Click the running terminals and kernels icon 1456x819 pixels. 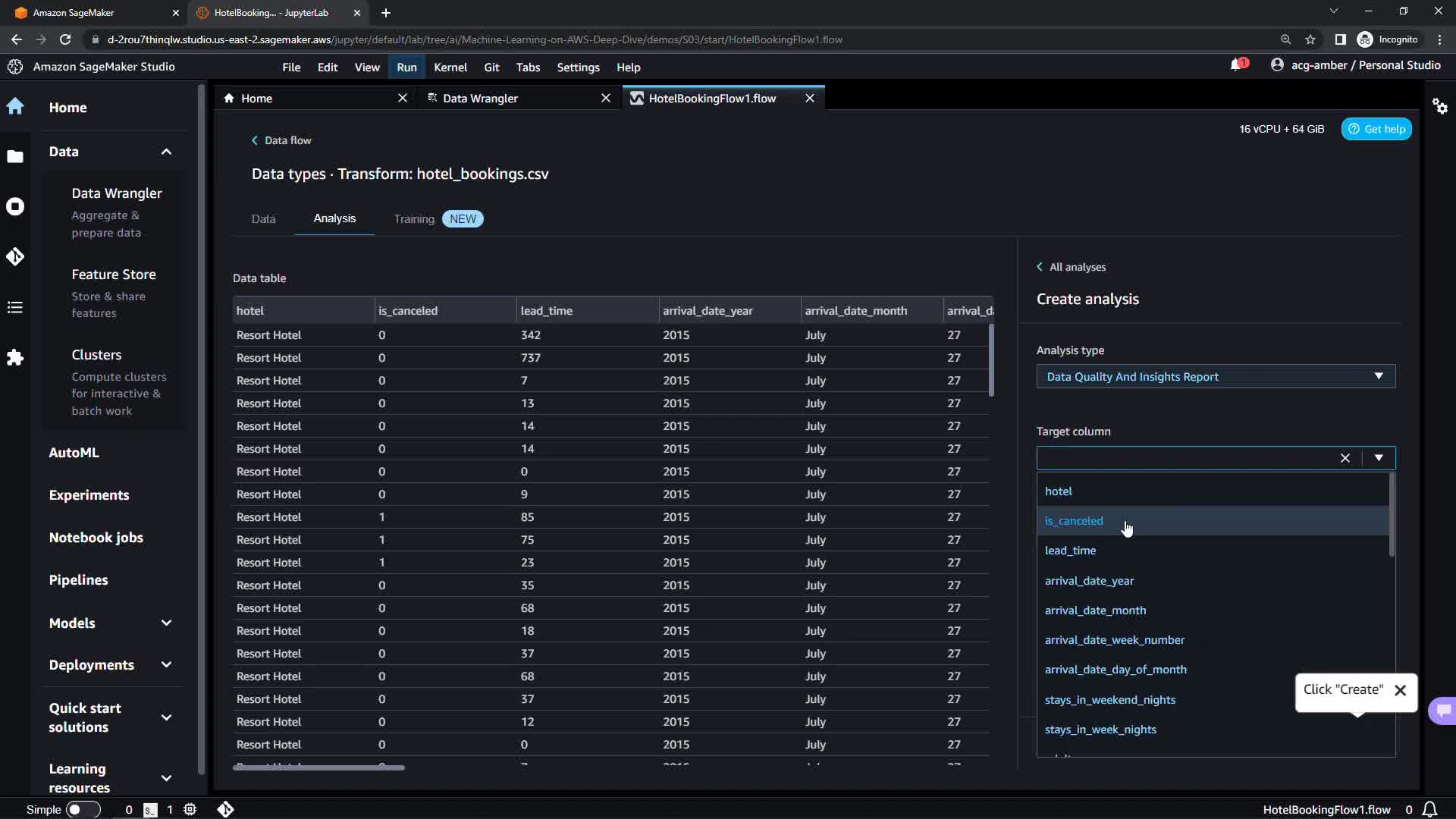pyautogui.click(x=15, y=206)
